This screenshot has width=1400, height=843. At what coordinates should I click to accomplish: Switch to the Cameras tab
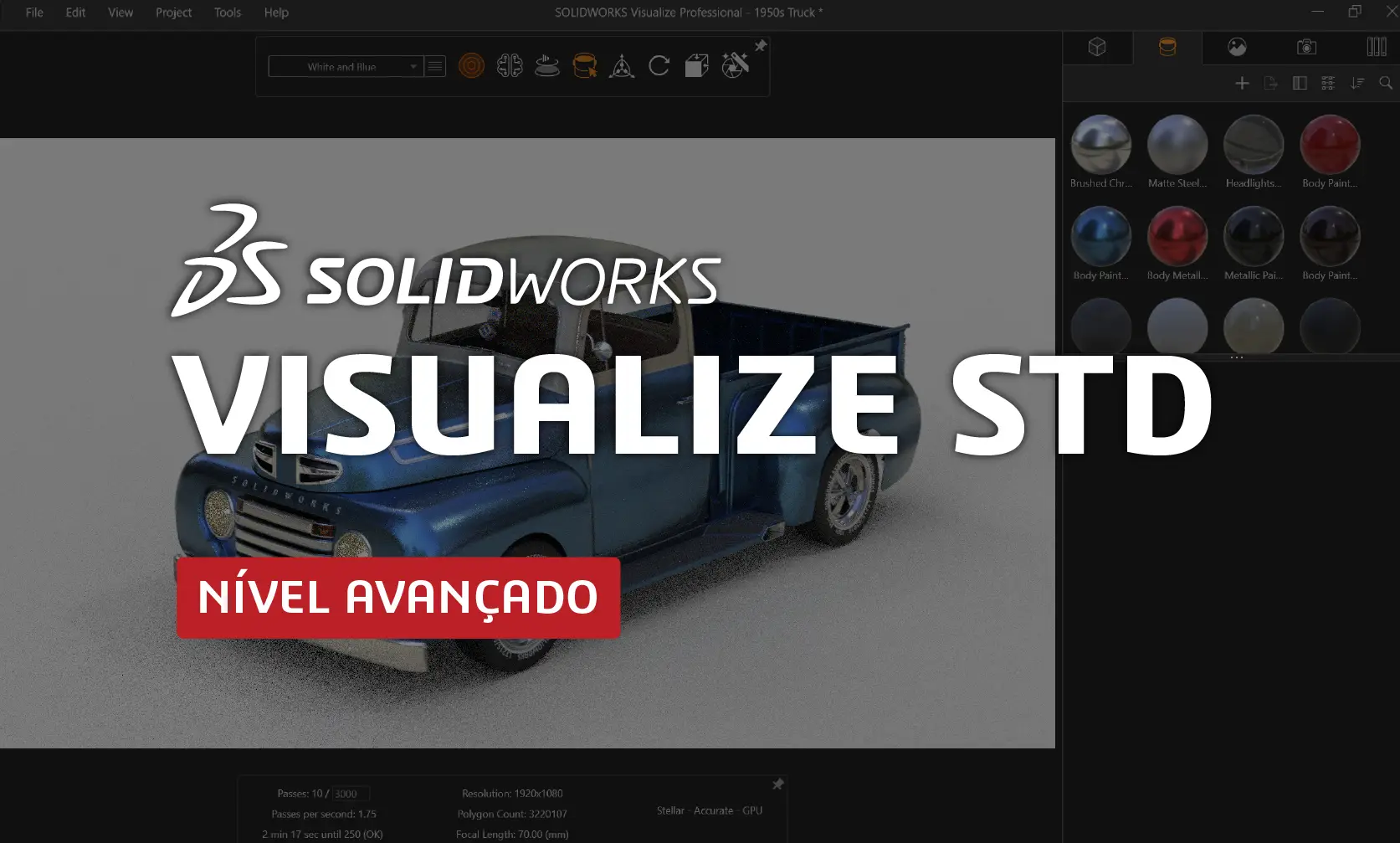tap(1306, 47)
